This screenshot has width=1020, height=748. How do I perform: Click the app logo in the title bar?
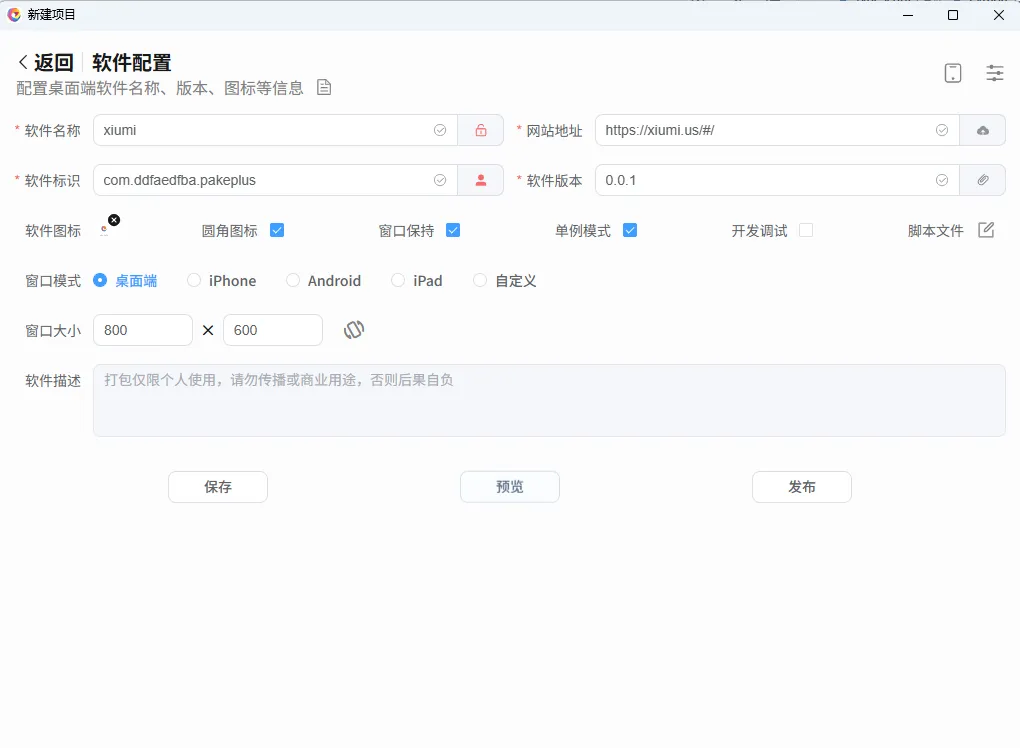pyautogui.click(x=14, y=14)
